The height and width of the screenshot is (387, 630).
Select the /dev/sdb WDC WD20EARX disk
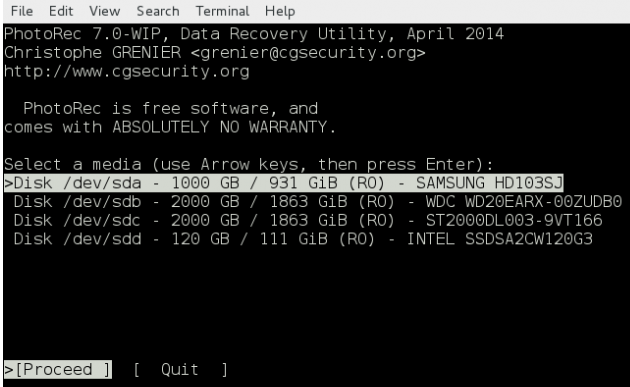pyautogui.click(x=317, y=202)
